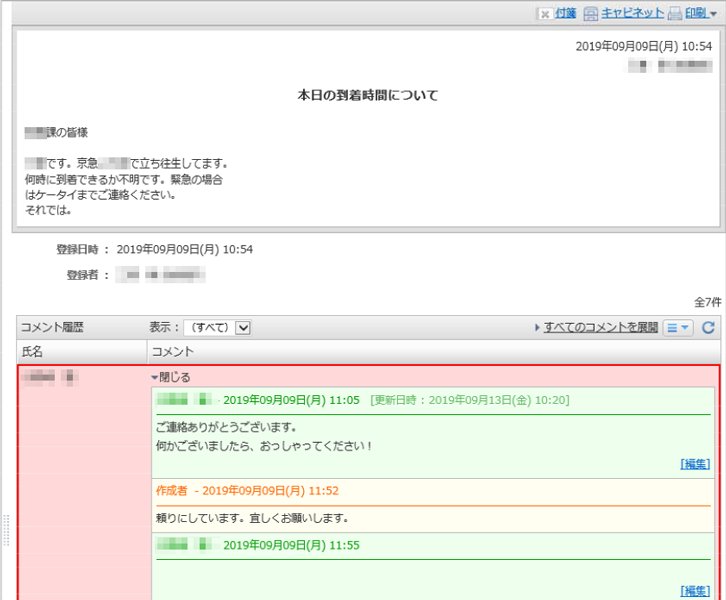Click the キャビネット cabinet icon
This screenshot has height=600, width=726.
tap(591, 14)
